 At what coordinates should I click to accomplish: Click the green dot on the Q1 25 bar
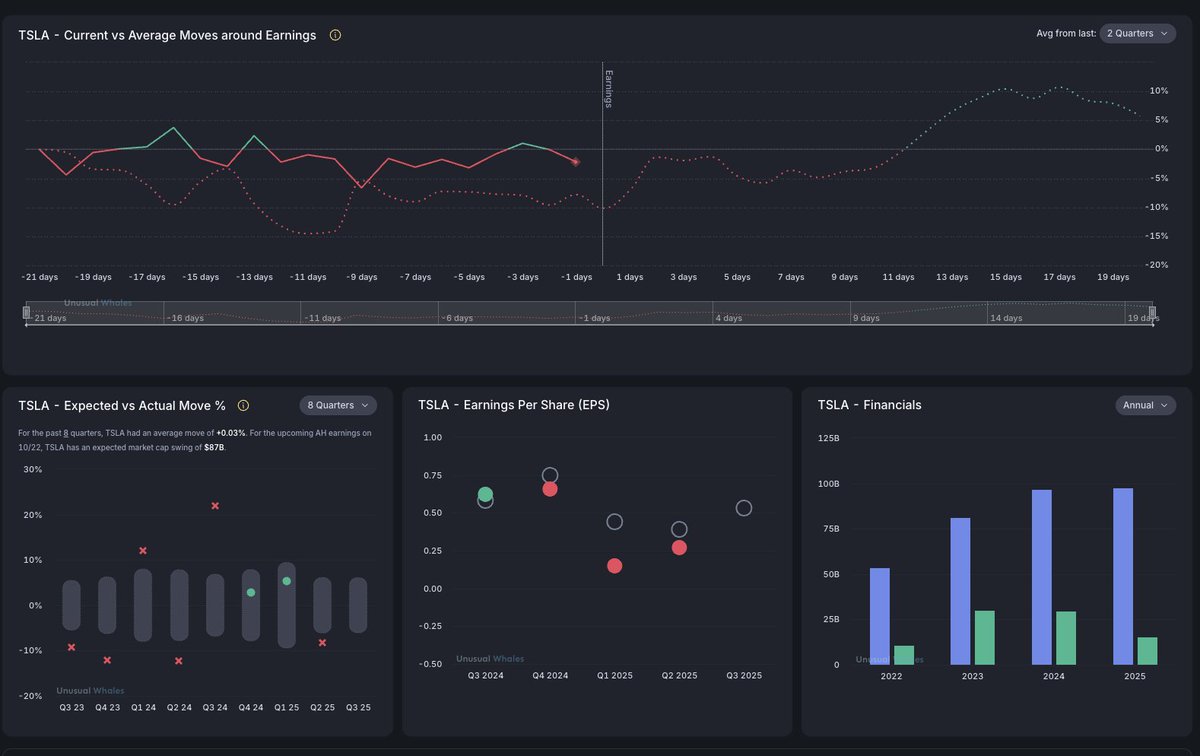pos(287,581)
